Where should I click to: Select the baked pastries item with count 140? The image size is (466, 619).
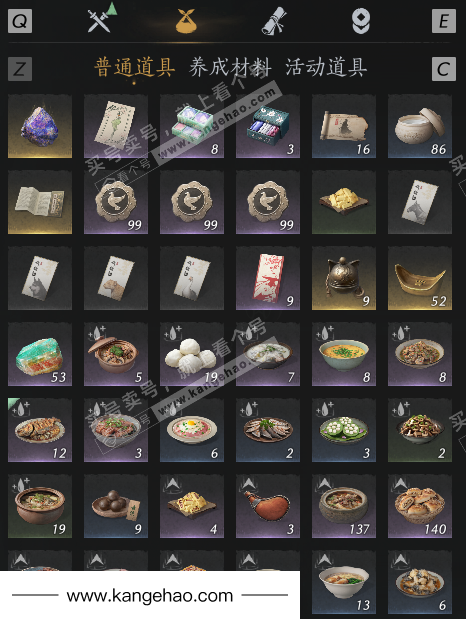420,506
